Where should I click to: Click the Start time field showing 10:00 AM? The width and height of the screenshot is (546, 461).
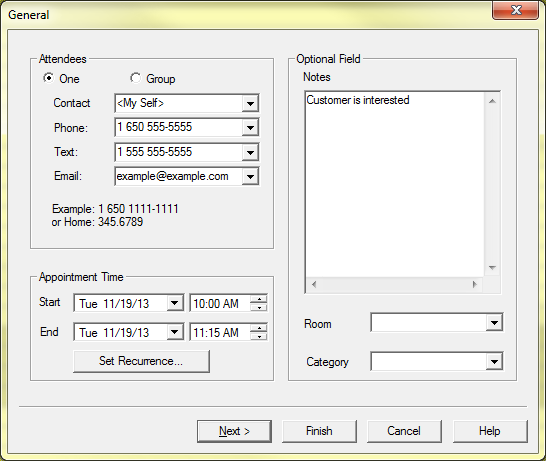pyautogui.click(x=220, y=303)
